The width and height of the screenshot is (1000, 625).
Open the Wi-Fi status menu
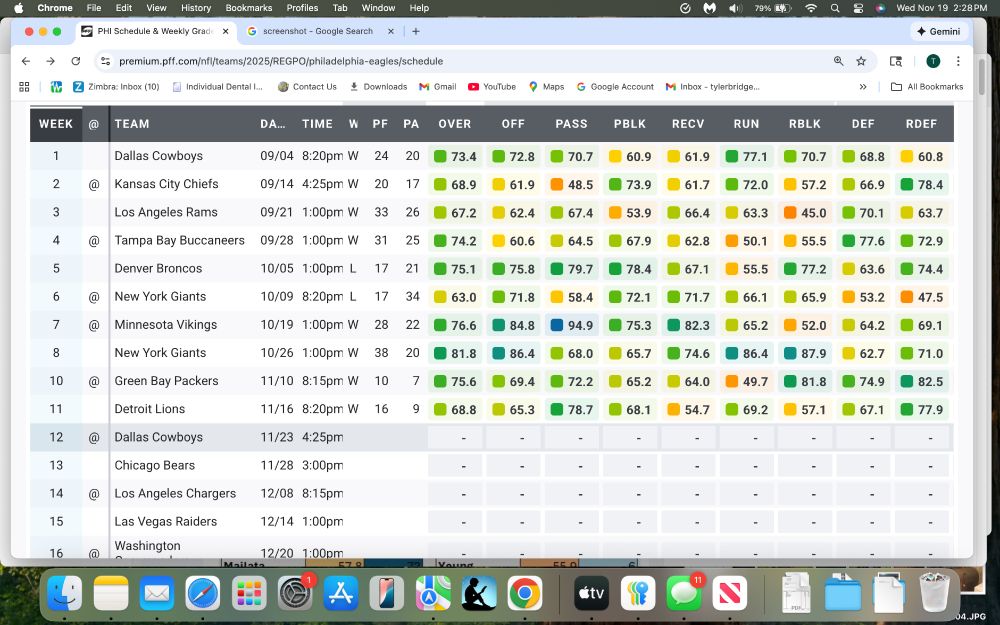(x=811, y=8)
